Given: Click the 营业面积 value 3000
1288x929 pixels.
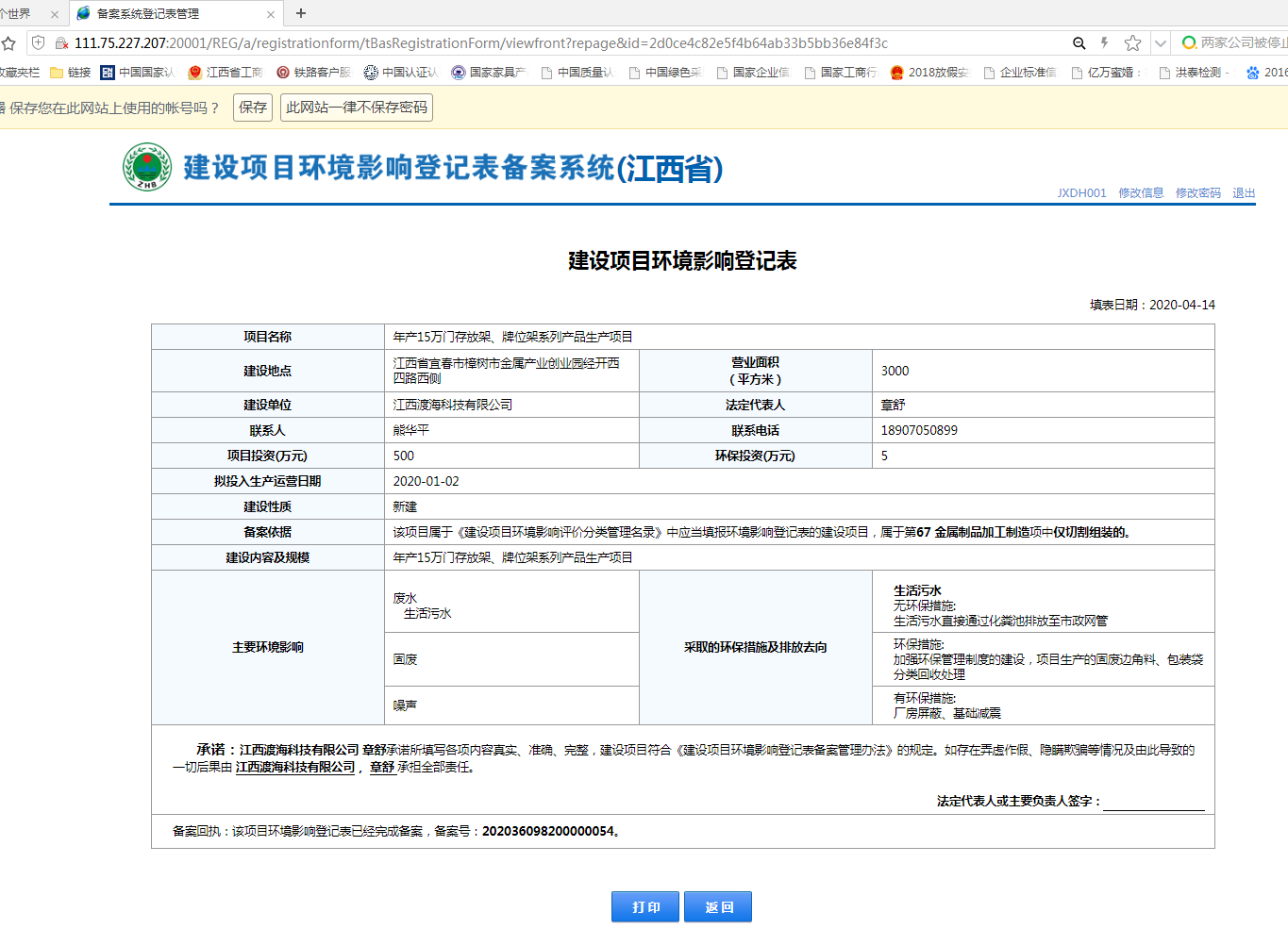Looking at the screenshot, I should click(895, 371).
